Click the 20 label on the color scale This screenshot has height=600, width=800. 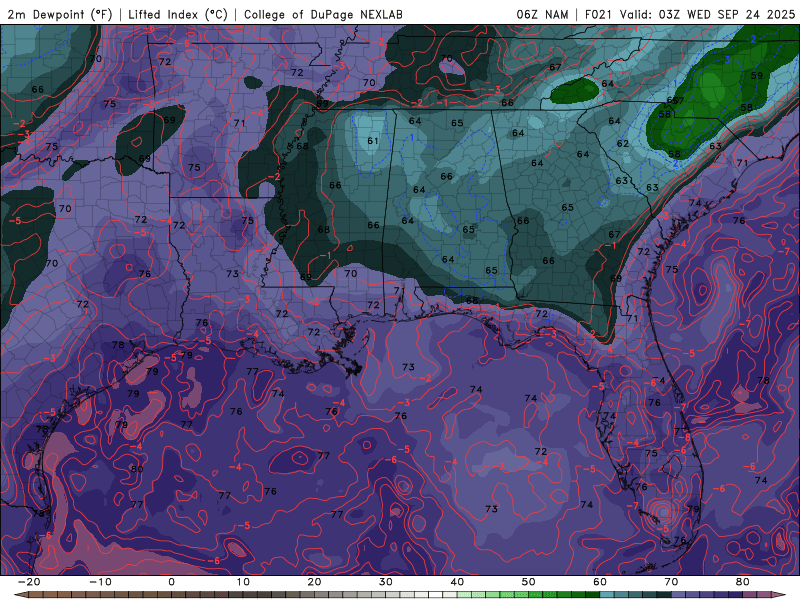click(x=314, y=582)
